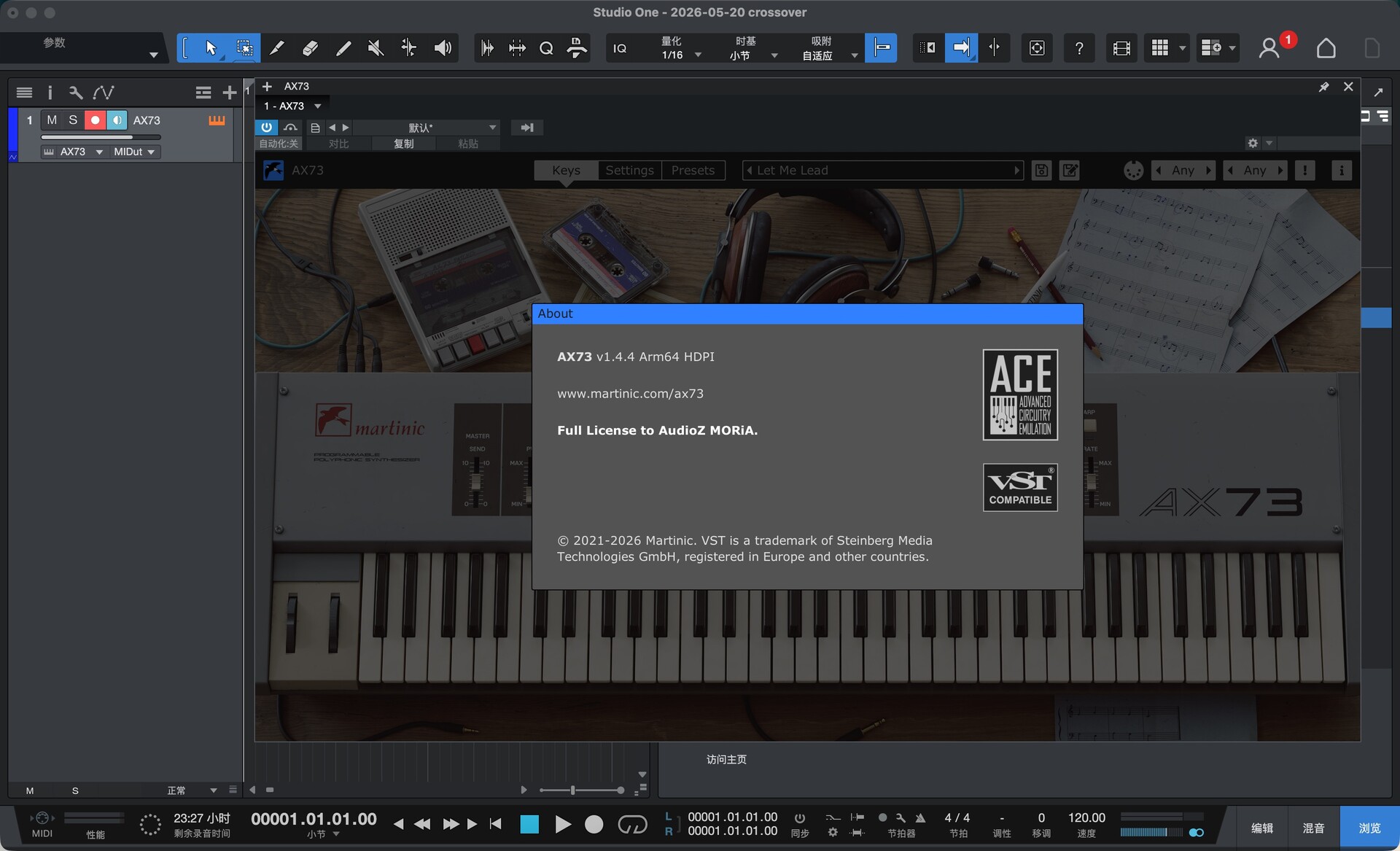Open the plugin window gear settings icon
This screenshot has width=1400, height=851.
point(1253,143)
